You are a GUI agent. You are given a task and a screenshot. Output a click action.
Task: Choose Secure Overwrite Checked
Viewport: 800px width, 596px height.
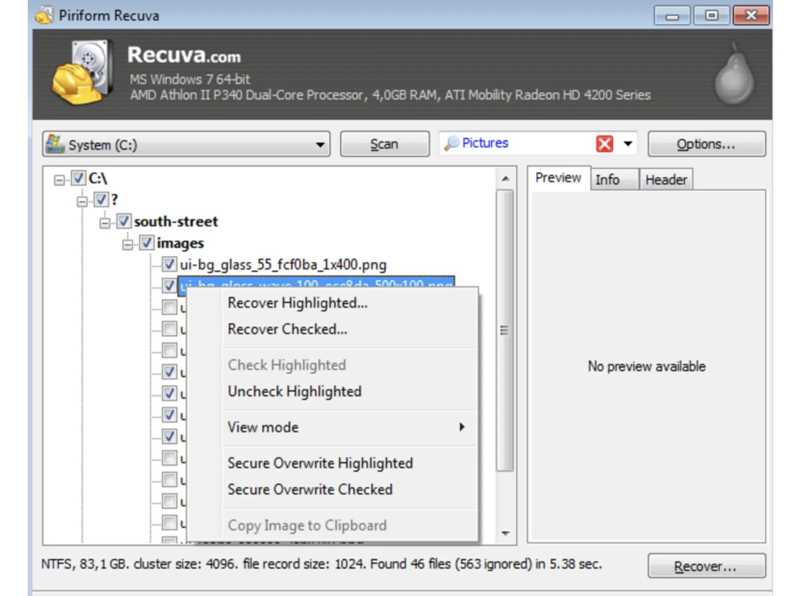[310, 490]
